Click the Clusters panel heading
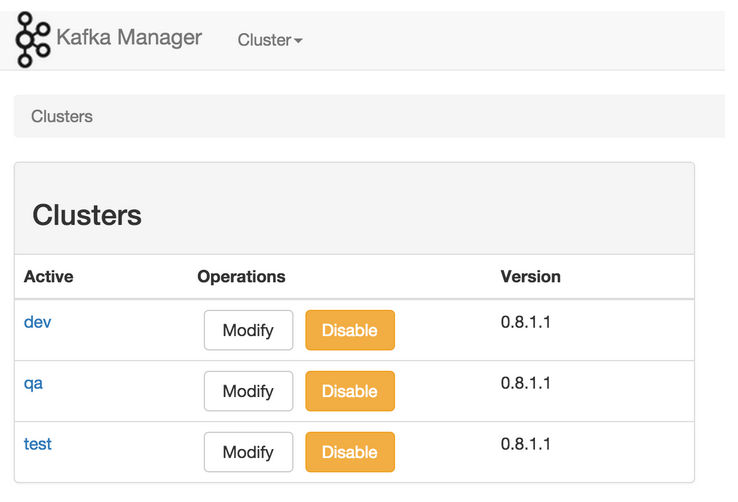Screen dimensions: 738x502 [x=87, y=215]
